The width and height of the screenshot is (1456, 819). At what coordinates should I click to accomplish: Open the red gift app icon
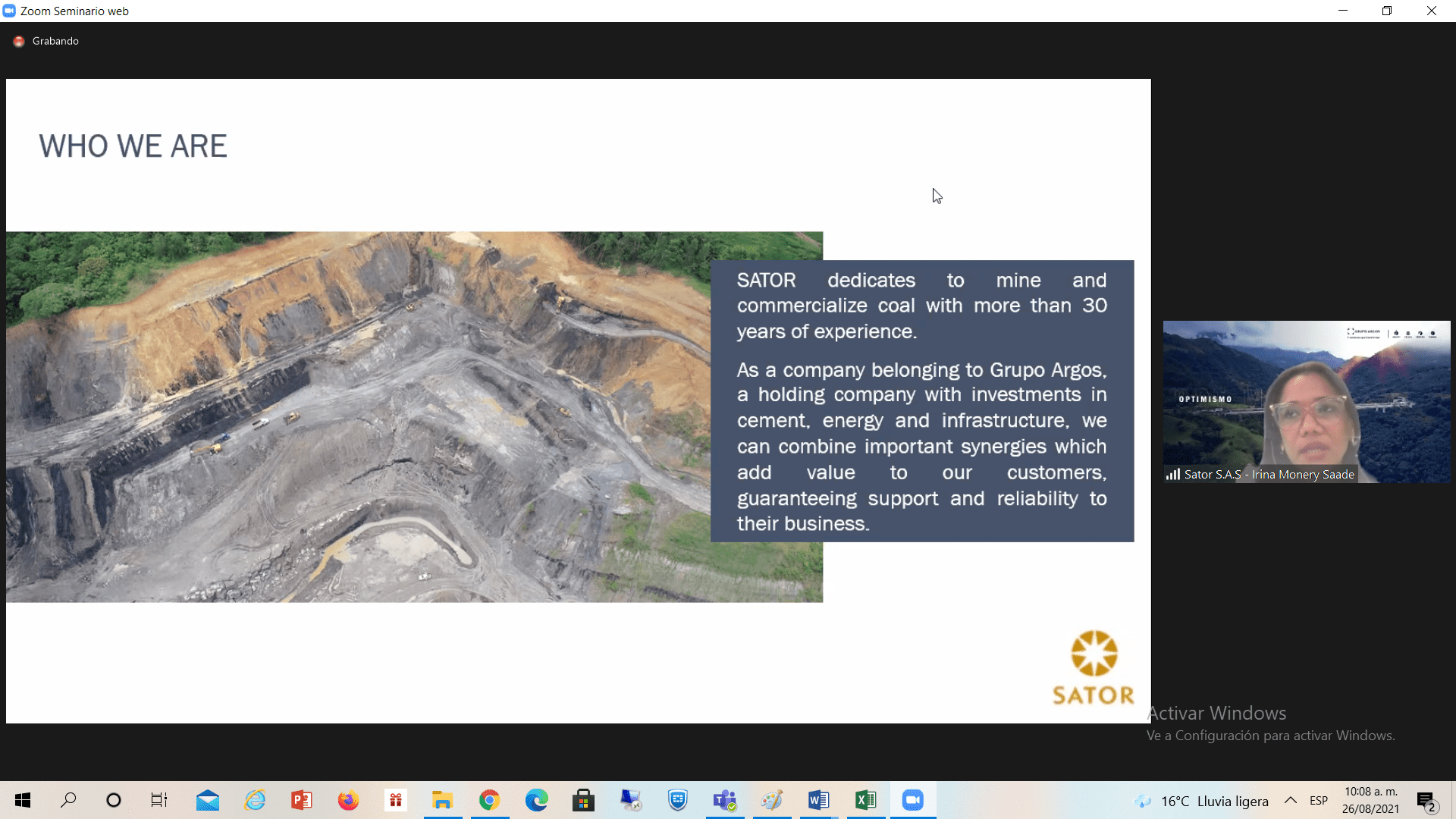pyautogui.click(x=396, y=800)
